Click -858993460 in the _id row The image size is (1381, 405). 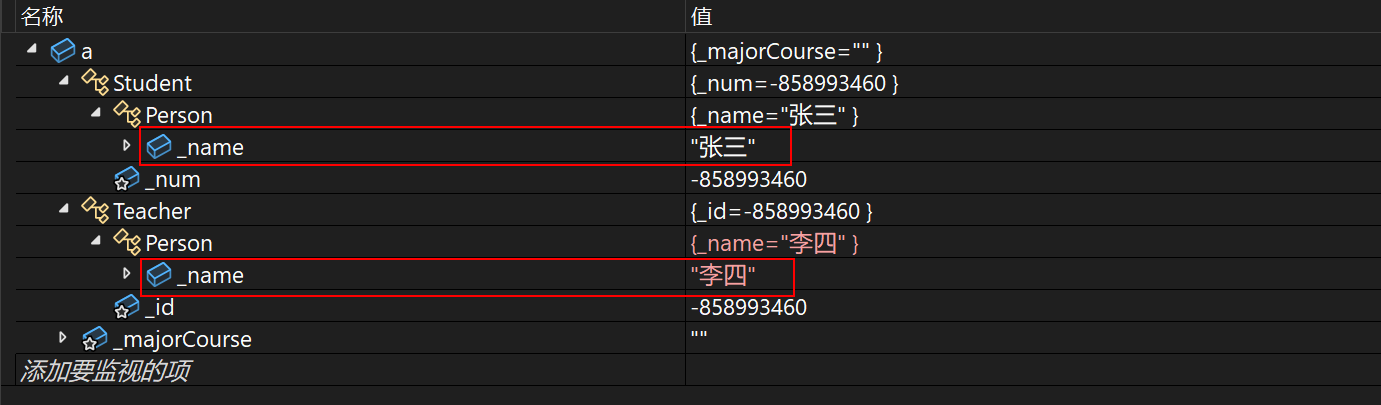coord(748,308)
